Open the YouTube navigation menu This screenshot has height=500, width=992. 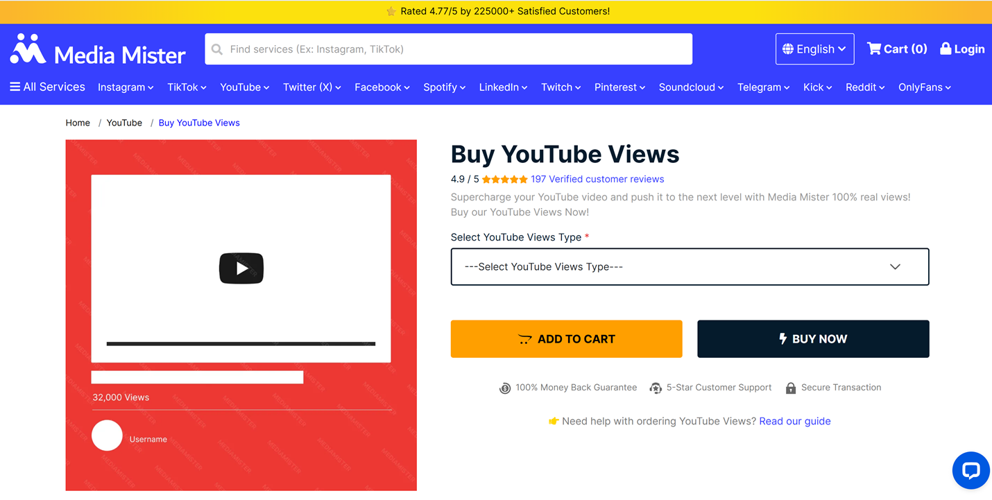244,88
